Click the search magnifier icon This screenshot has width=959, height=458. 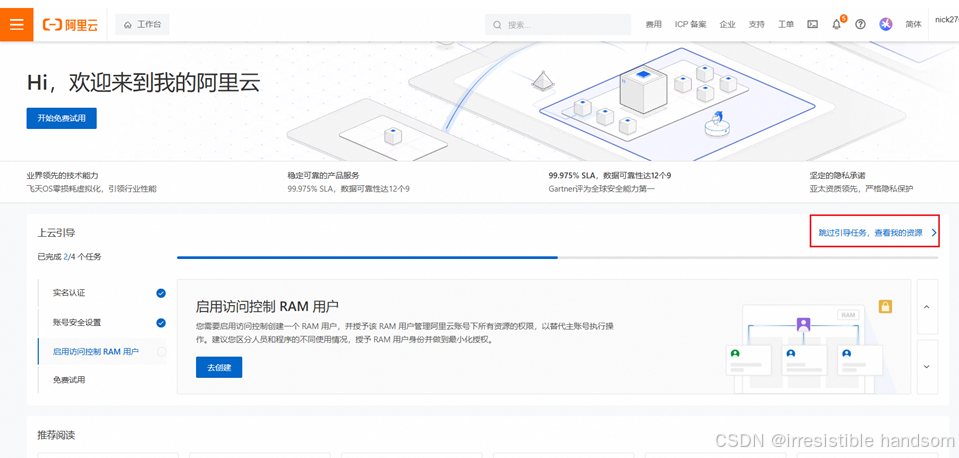click(497, 25)
